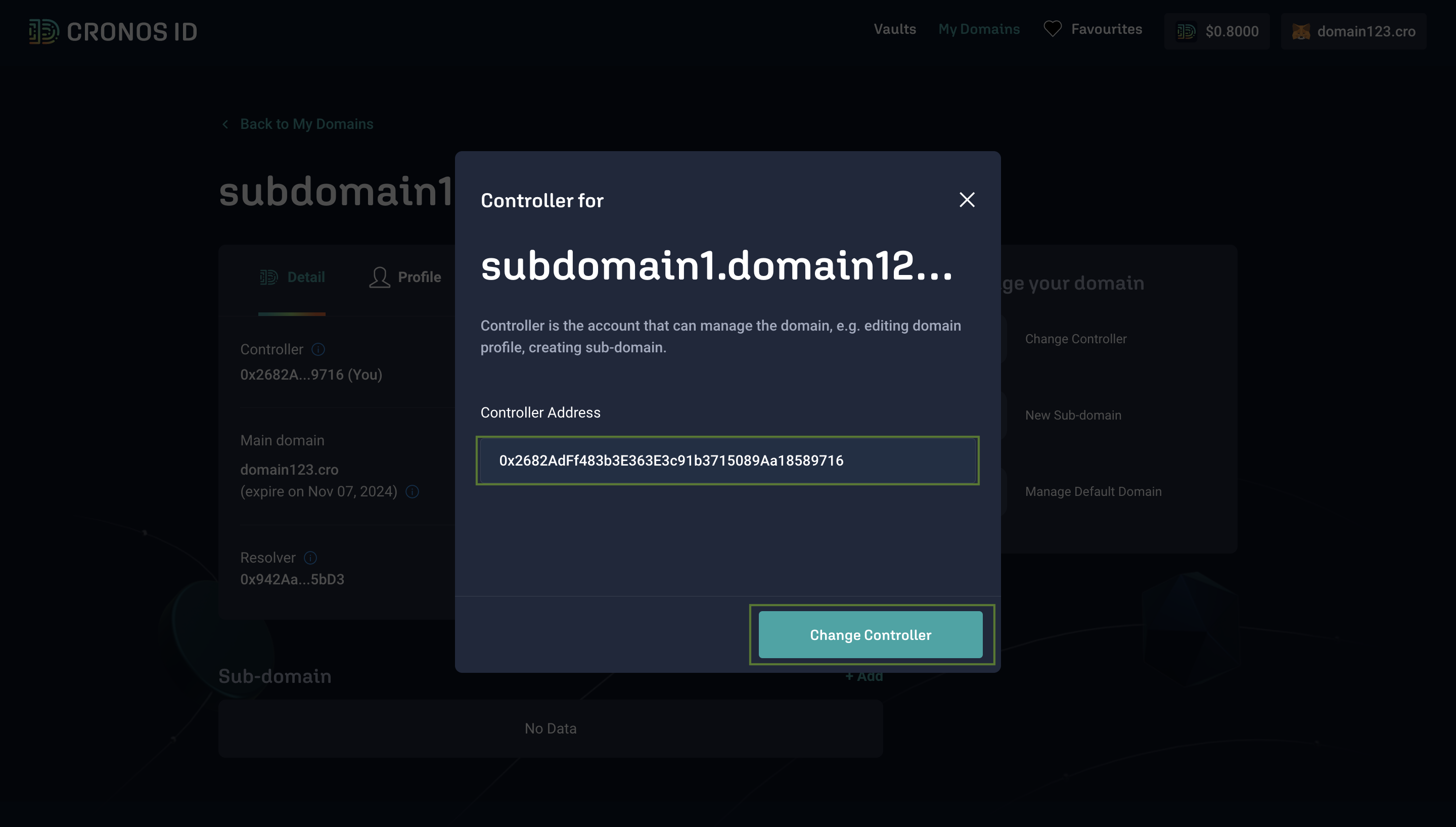Click the $0.8000 price badge icon
The width and height of the screenshot is (1456, 827).
[x=1186, y=31]
